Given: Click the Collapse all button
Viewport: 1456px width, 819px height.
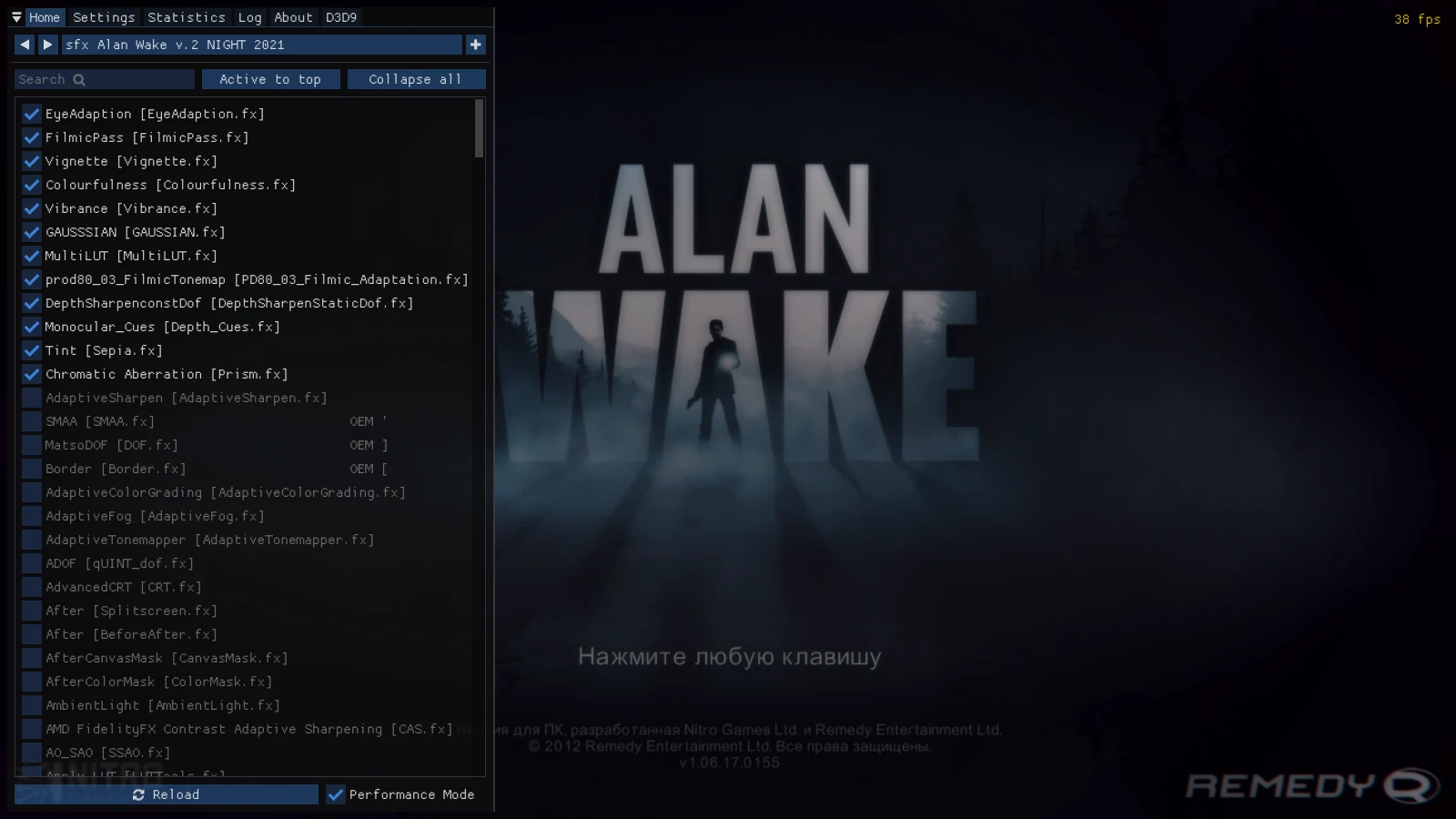Looking at the screenshot, I should point(417,79).
